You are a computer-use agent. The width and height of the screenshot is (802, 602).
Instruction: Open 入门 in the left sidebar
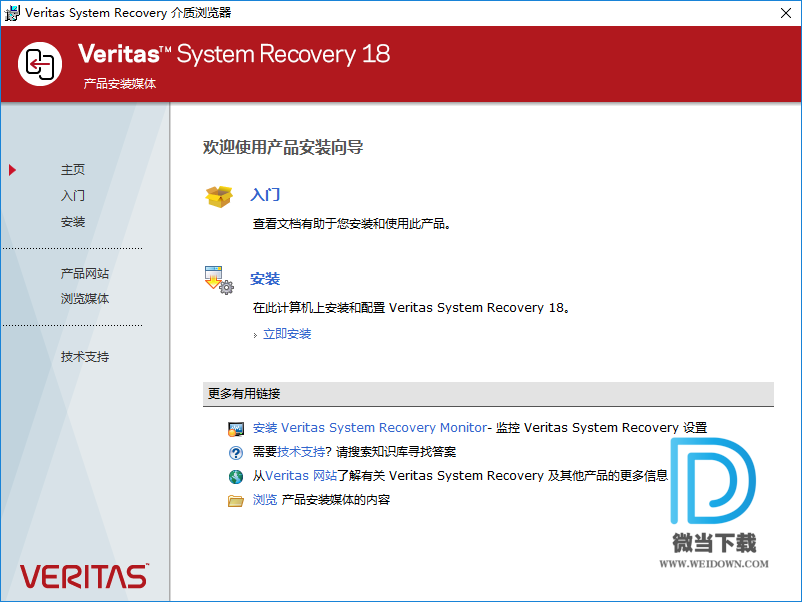tap(73, 196)
